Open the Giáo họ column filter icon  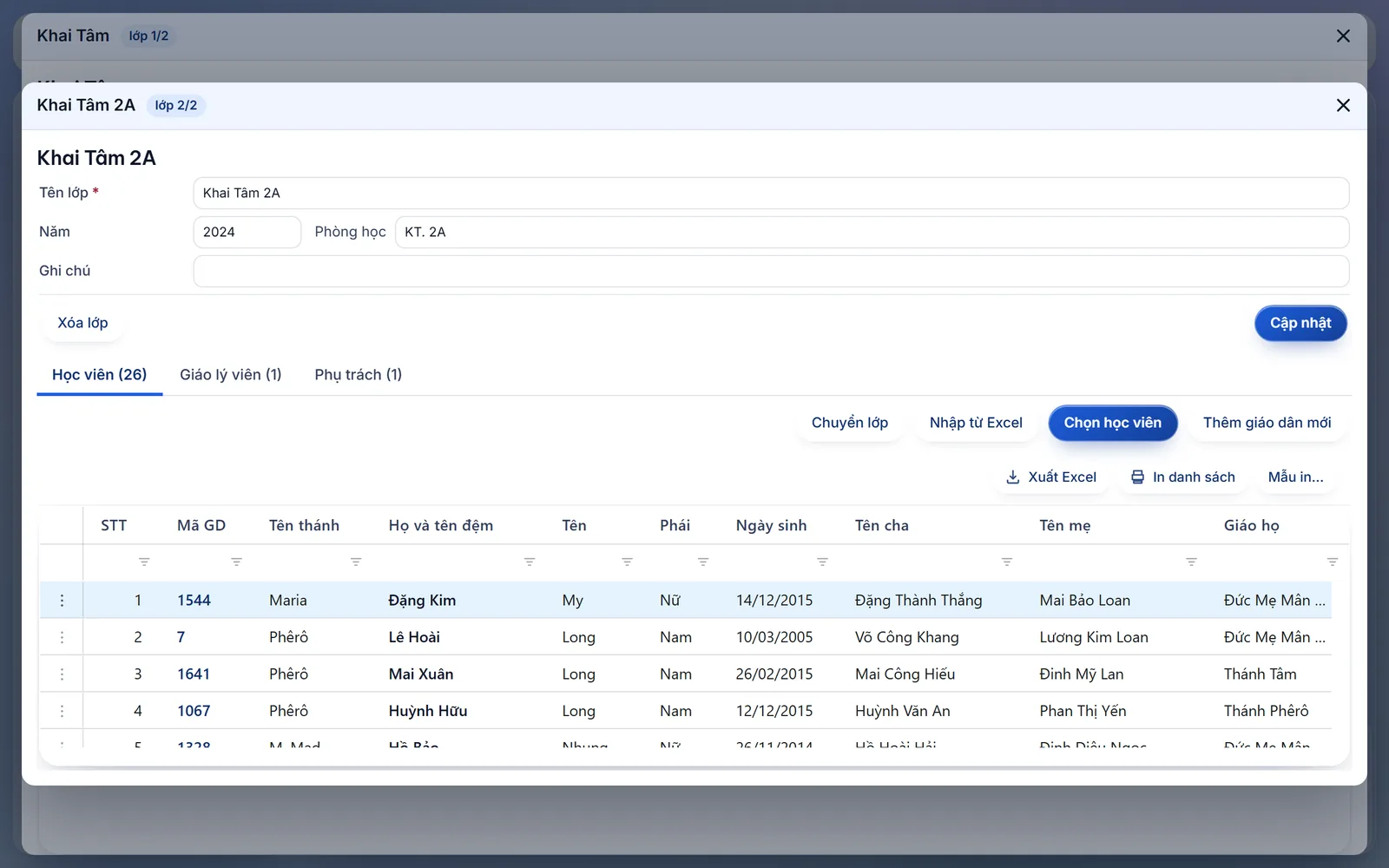coord(1333,562)
